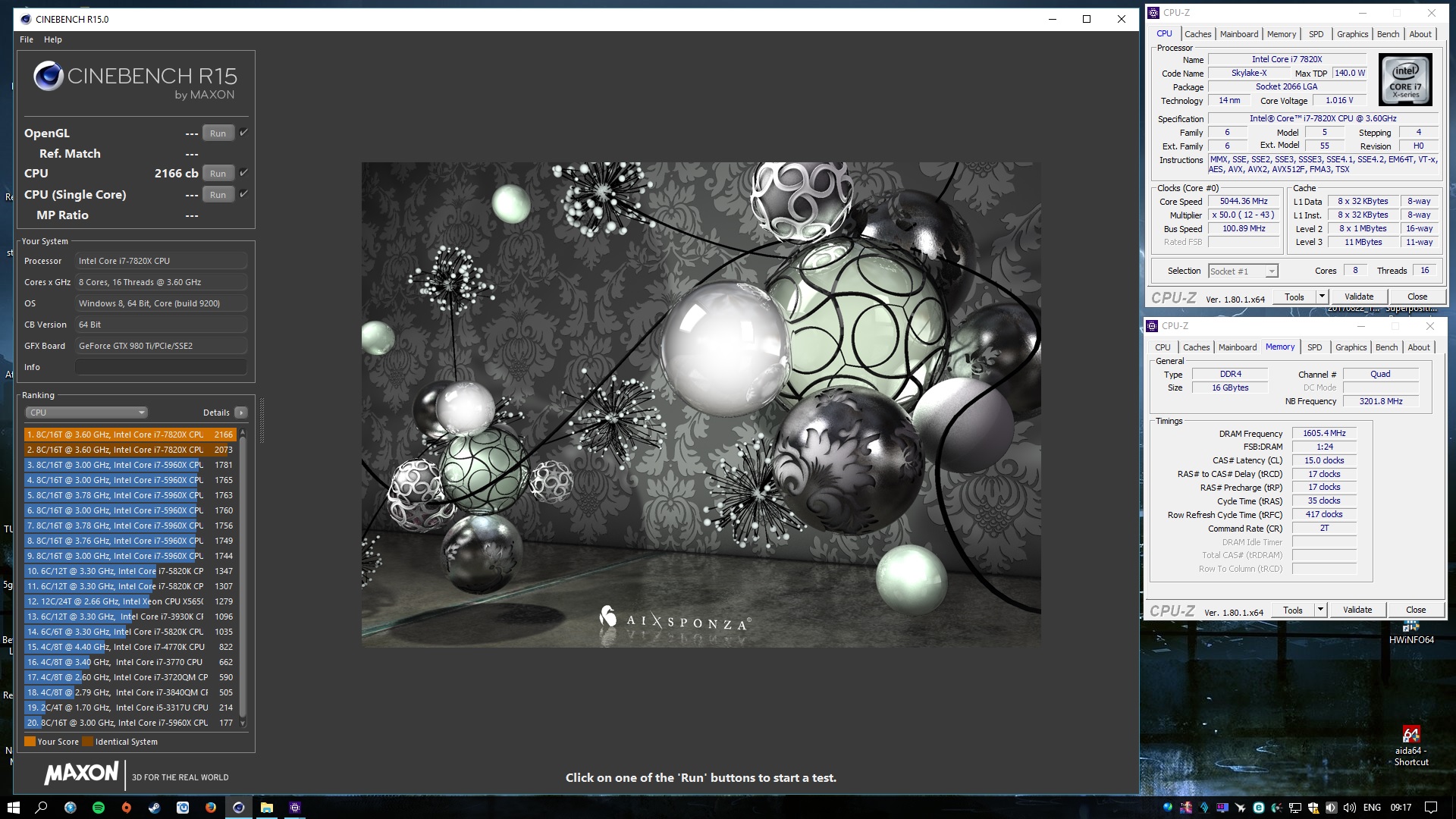Run the OpenGL benchmark test
This screenshot has width=1456, height=819.
click(x=218, y=133)
